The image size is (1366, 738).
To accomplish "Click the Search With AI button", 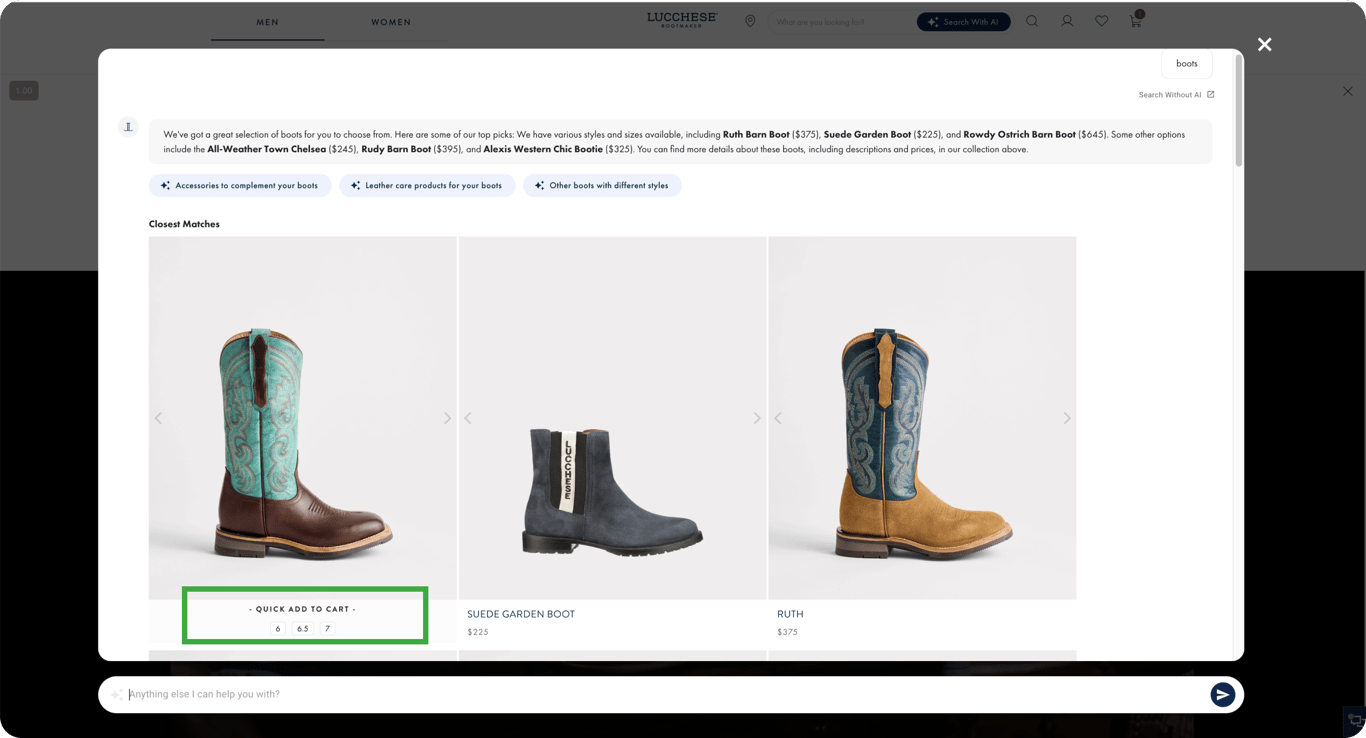I will click(x=964, y=22).
